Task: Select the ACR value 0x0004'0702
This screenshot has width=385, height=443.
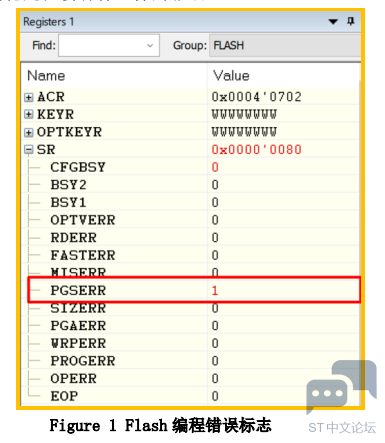Action: (x=256, y=97)
